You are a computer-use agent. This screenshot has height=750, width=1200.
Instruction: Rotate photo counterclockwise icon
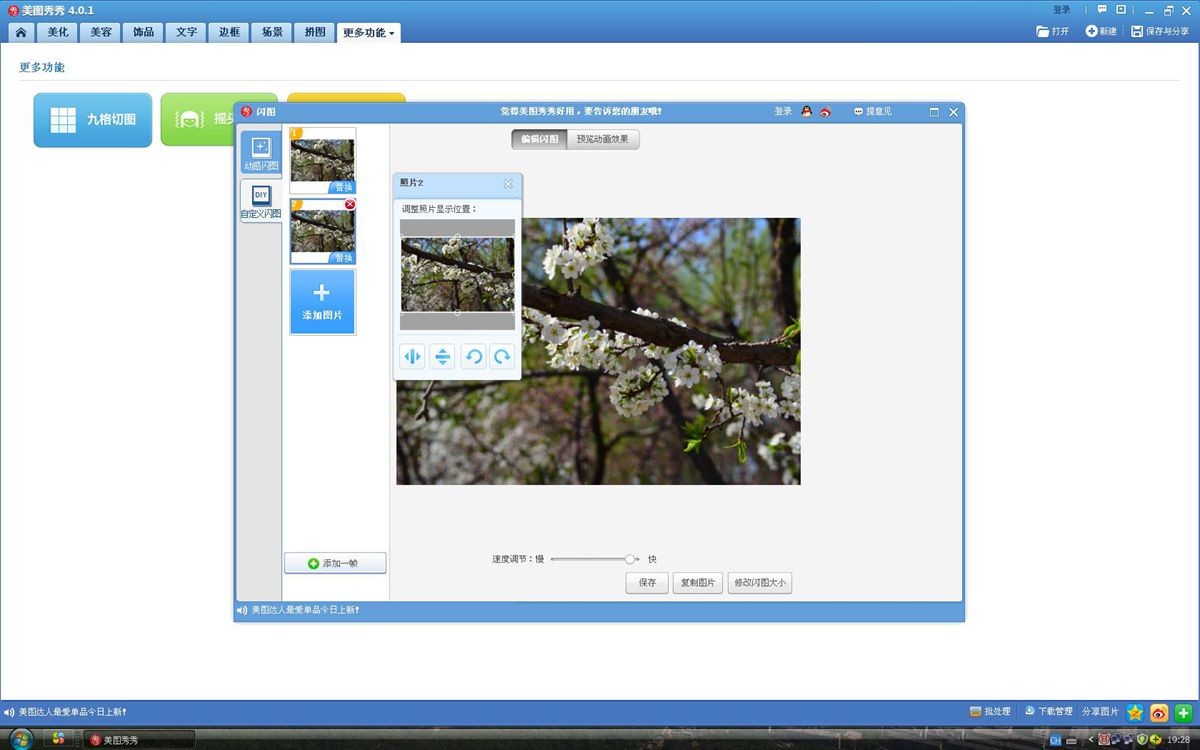473,356
